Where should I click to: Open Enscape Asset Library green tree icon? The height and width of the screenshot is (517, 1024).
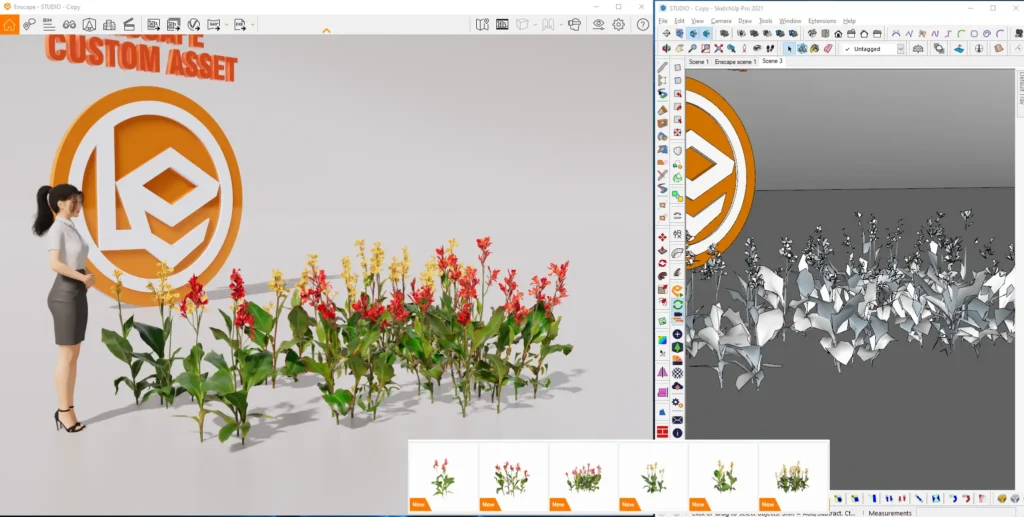point(677,347)
